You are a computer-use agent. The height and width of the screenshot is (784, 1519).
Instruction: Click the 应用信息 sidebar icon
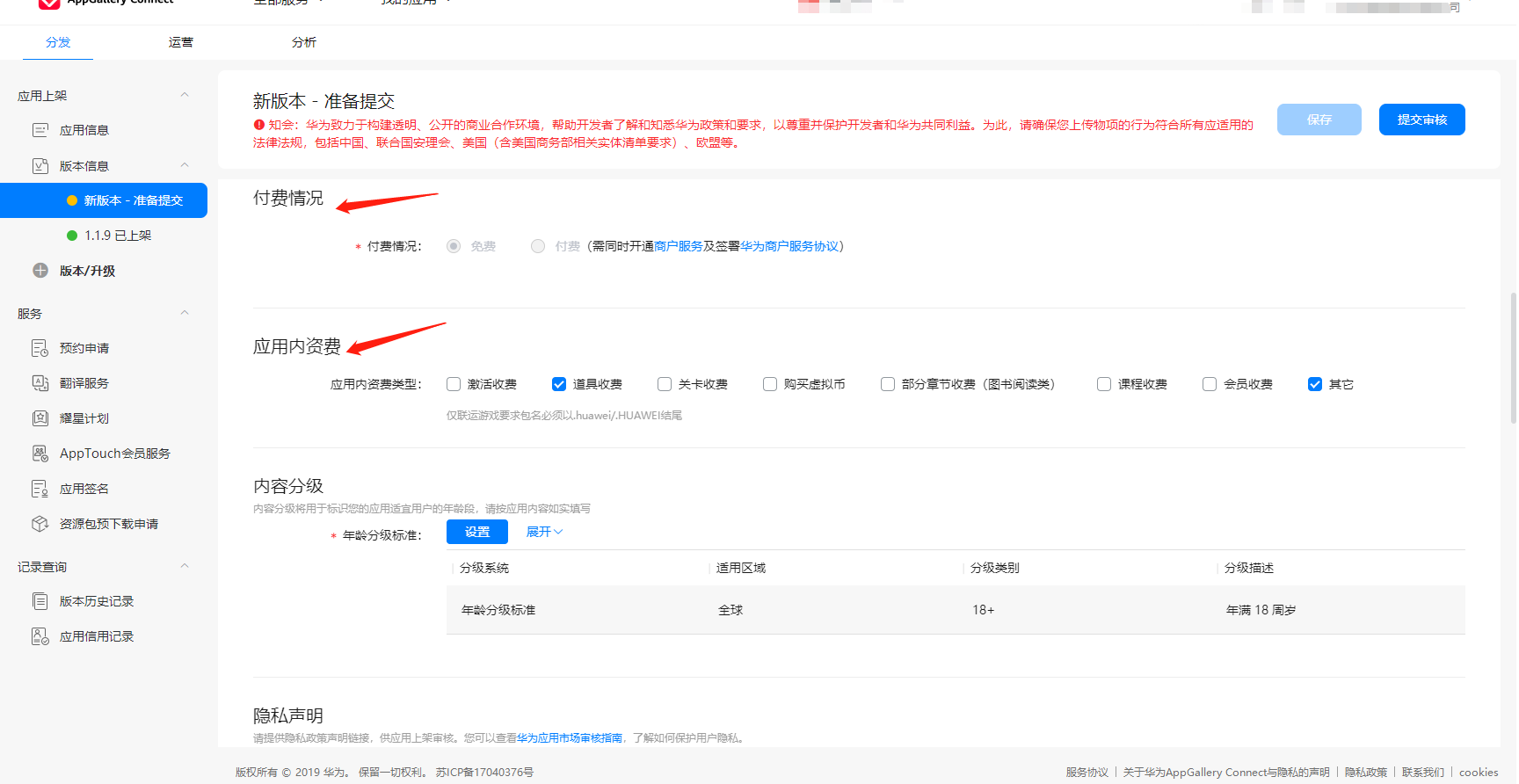pos(40,130)
